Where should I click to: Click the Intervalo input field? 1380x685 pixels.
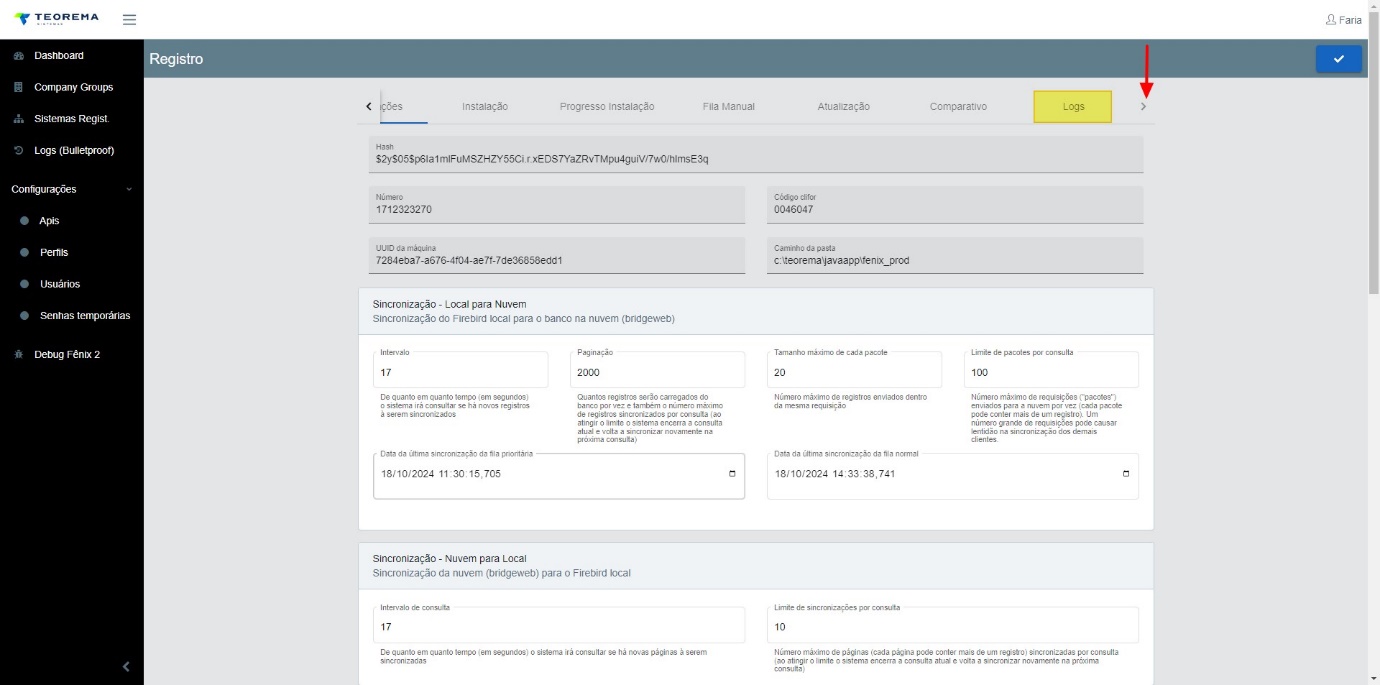(x=461, y=370)
